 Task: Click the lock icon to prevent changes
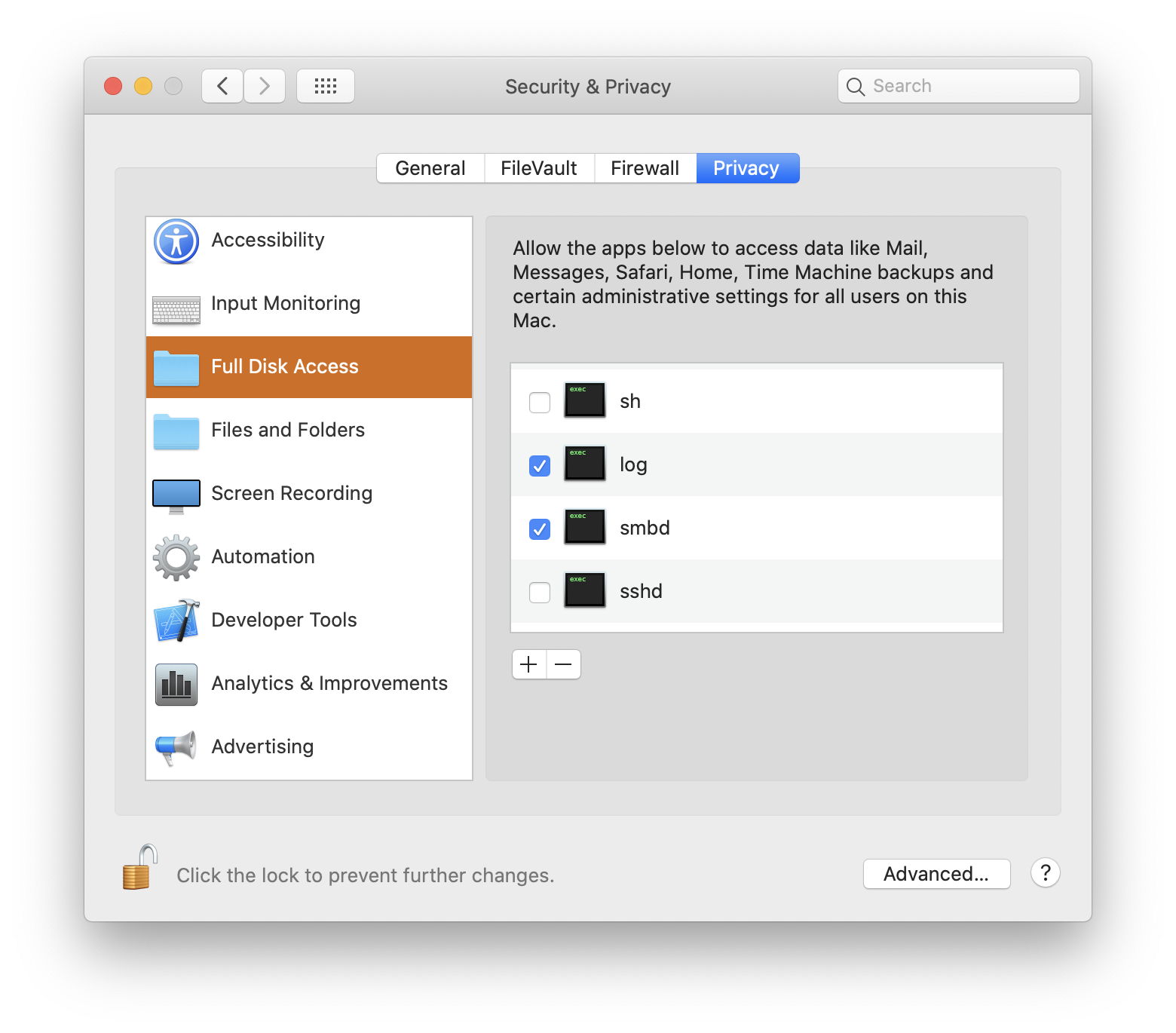pyautogui.click(x=139, y=869)
